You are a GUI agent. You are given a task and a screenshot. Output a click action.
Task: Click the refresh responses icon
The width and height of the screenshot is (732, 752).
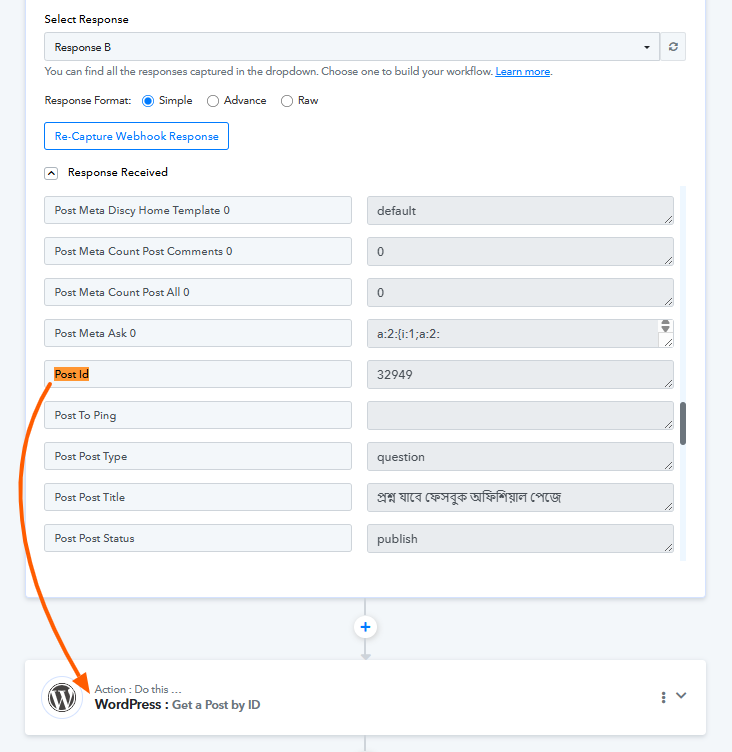pos(673,47)
